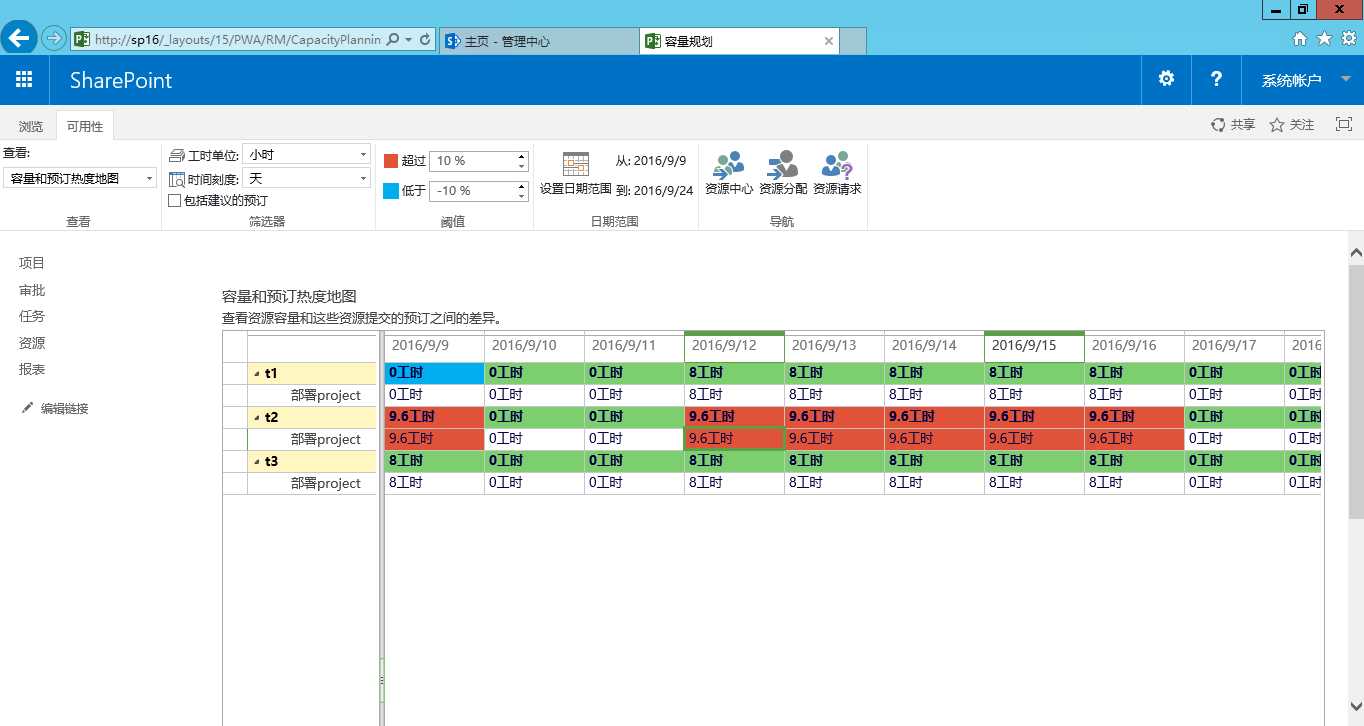Image resolution: width=1364 pixels, height=726 pixels.
Task: Close the 容量规划 browser tab
Action: (x=829, y=41)
